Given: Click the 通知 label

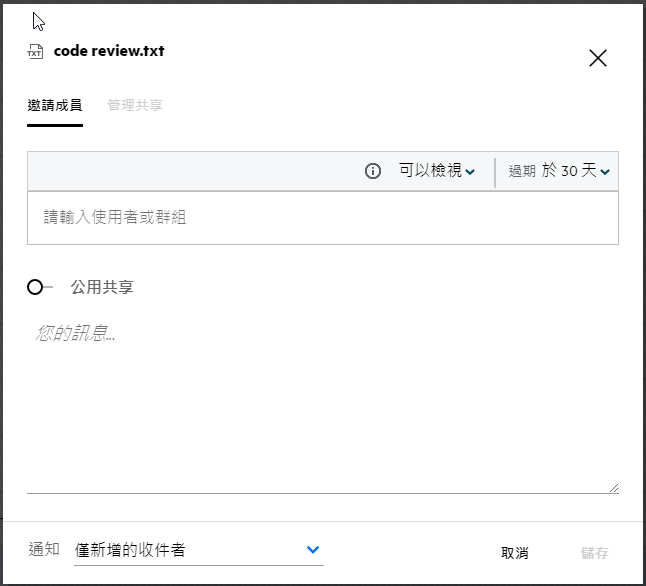Looking at the screenshot, I should (x=44, y=550).
